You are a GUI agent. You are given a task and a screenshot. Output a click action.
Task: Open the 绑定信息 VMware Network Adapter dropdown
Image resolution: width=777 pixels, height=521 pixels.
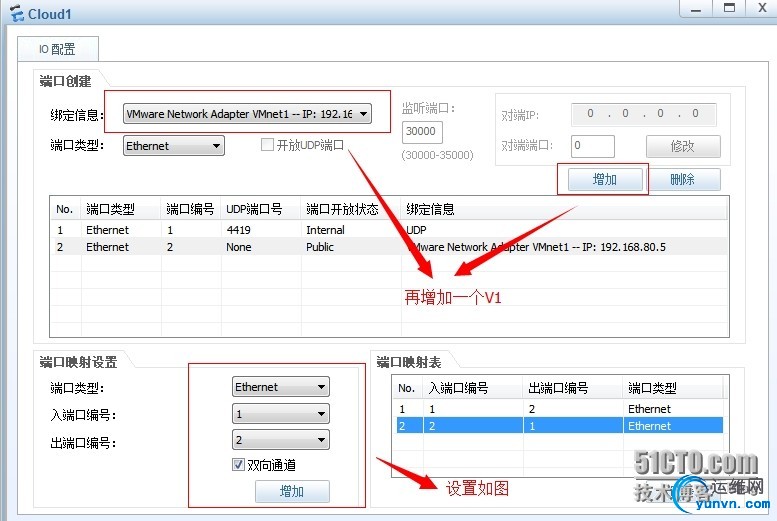tap(247, 114)
